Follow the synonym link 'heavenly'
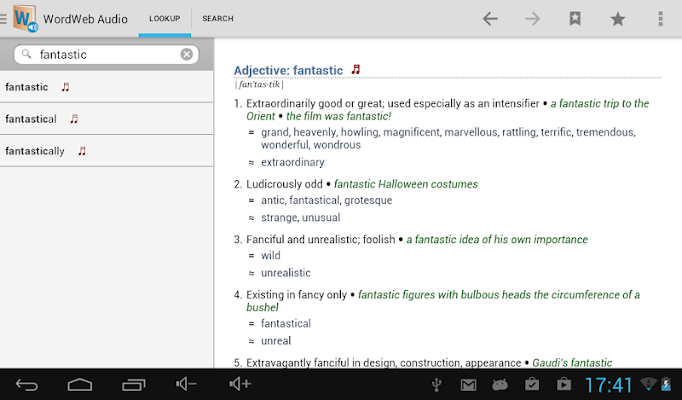 pyautogui.click(x=314, y=132)
